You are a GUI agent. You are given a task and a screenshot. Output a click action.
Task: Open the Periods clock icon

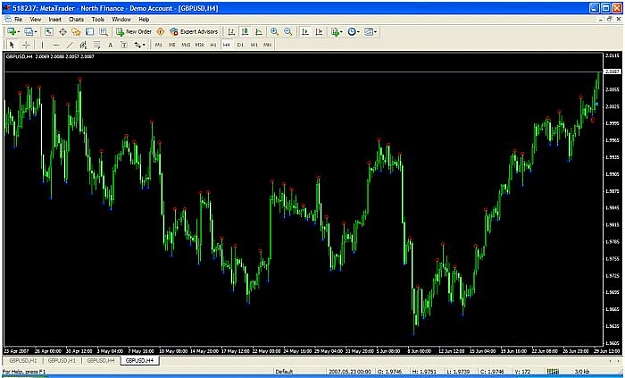point(352,32)
